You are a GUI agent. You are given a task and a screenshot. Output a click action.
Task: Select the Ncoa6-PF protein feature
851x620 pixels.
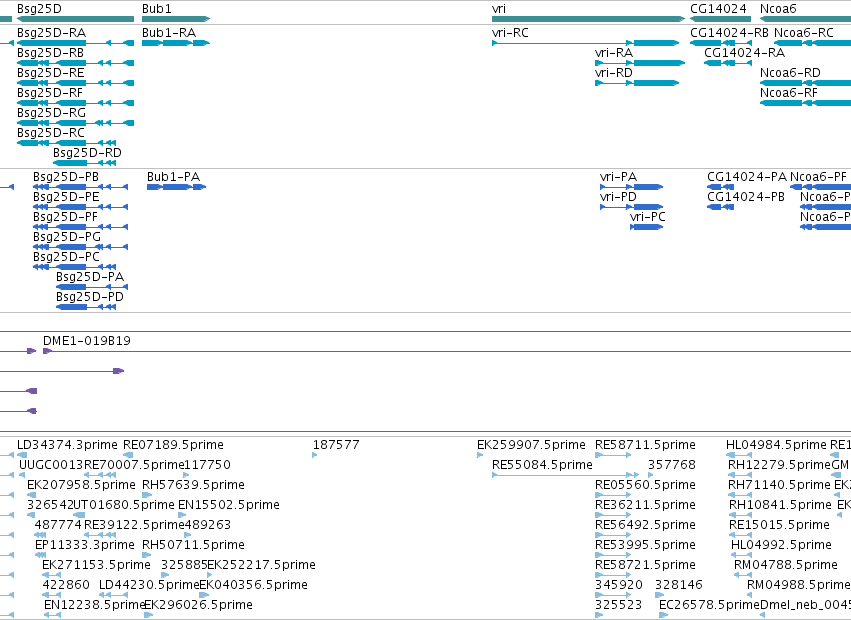tap(820, 187)
